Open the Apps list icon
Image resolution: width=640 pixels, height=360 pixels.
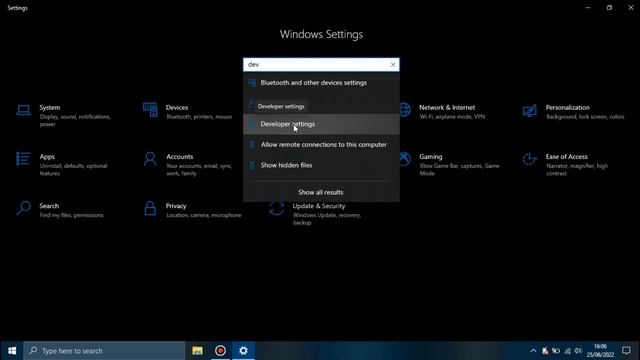pos(23,159)
